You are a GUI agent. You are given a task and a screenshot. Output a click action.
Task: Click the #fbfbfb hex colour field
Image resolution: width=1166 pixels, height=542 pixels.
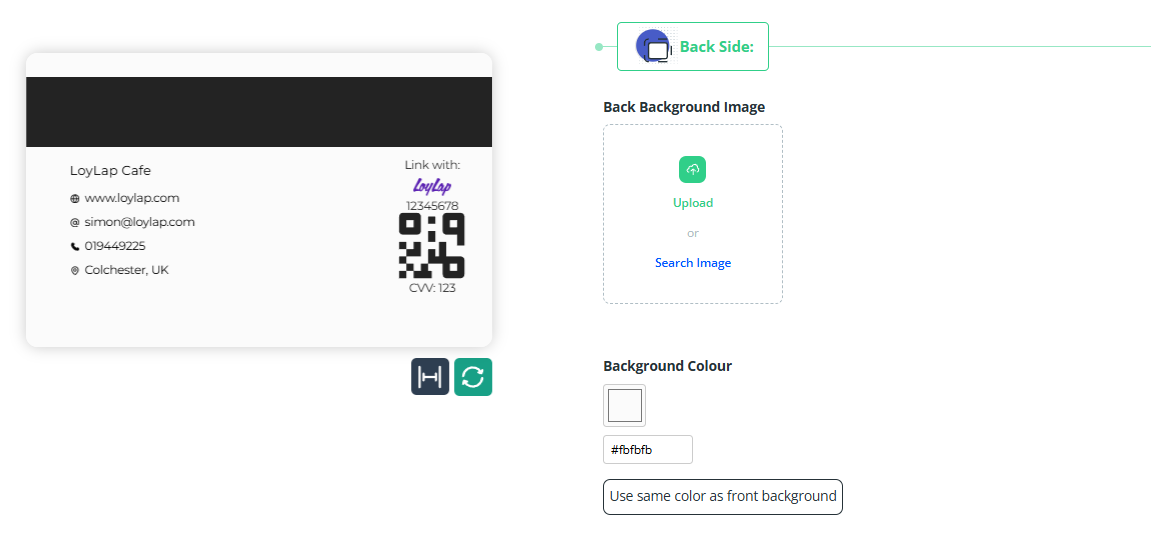click(647, 450)
